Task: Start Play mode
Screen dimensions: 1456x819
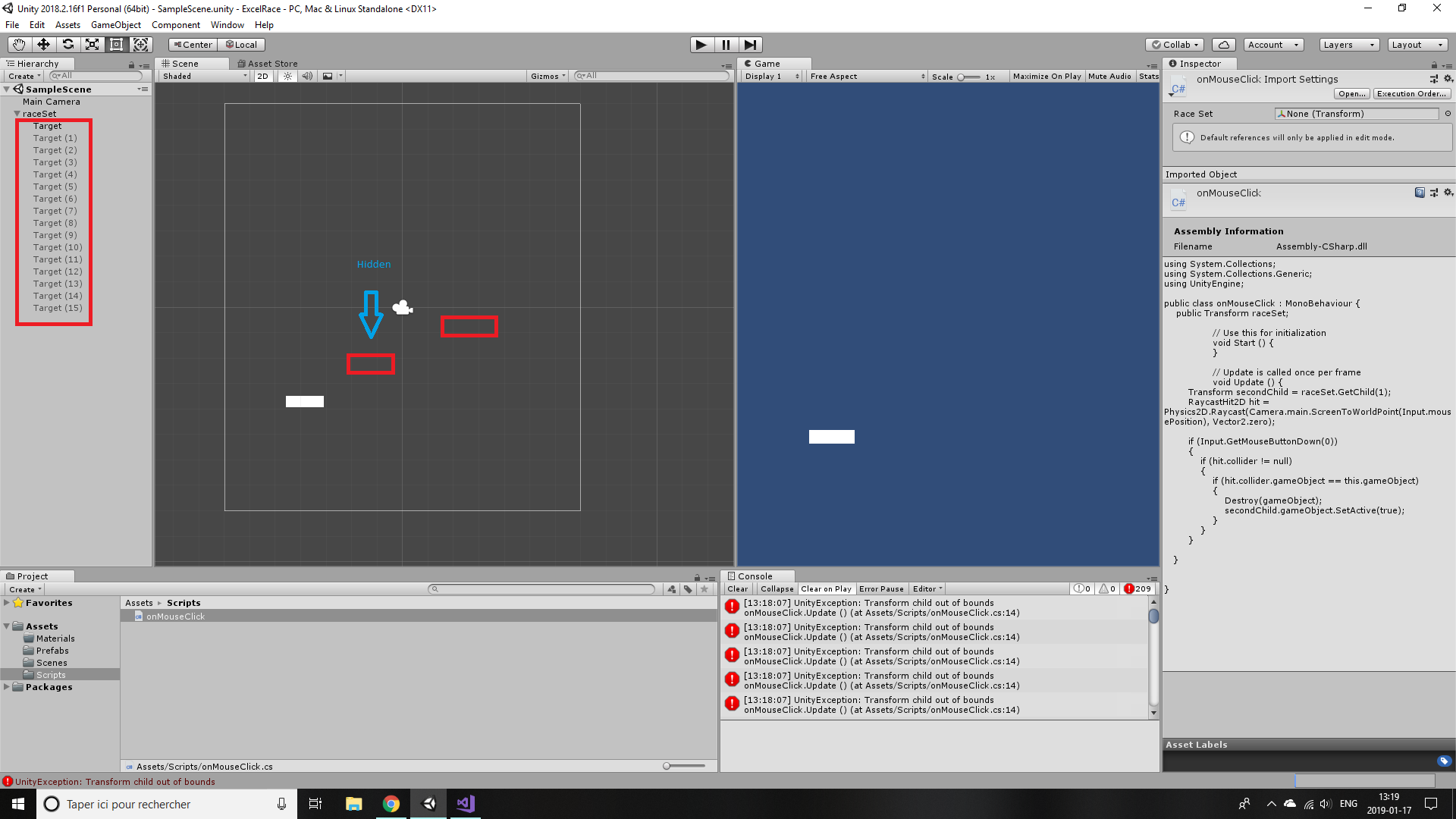Action: coord(701,45)
